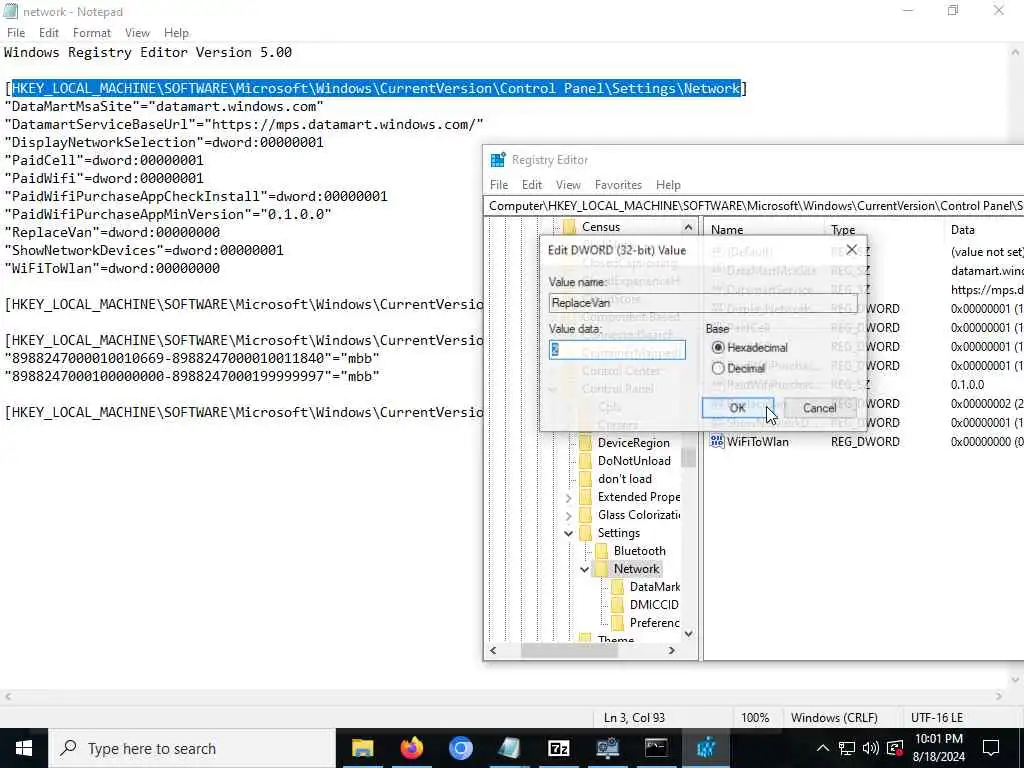The width and height of the screenshot is (1024, 768).
Task: Click the Value data input field
Action: click(x=617, y=349)
